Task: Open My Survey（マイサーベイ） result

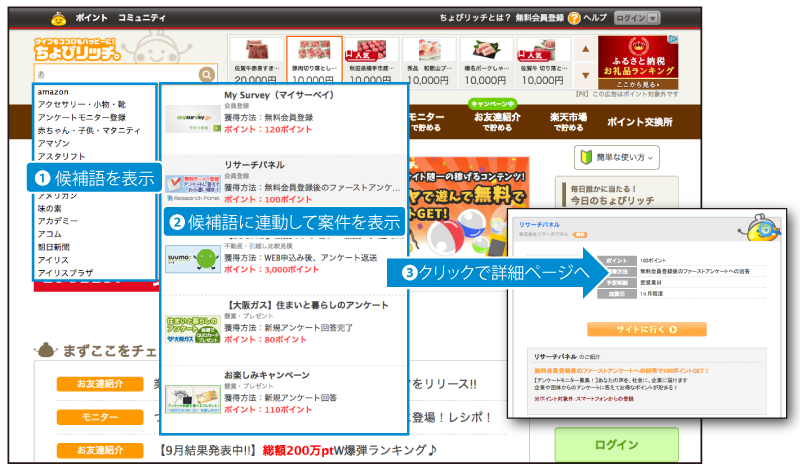Action: tap(280, 95)
